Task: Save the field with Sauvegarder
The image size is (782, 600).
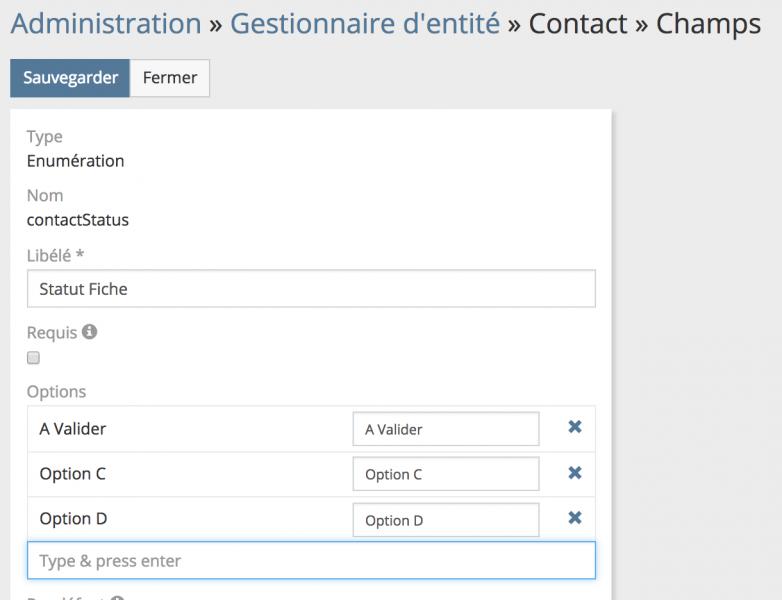Action: [70, 78]
